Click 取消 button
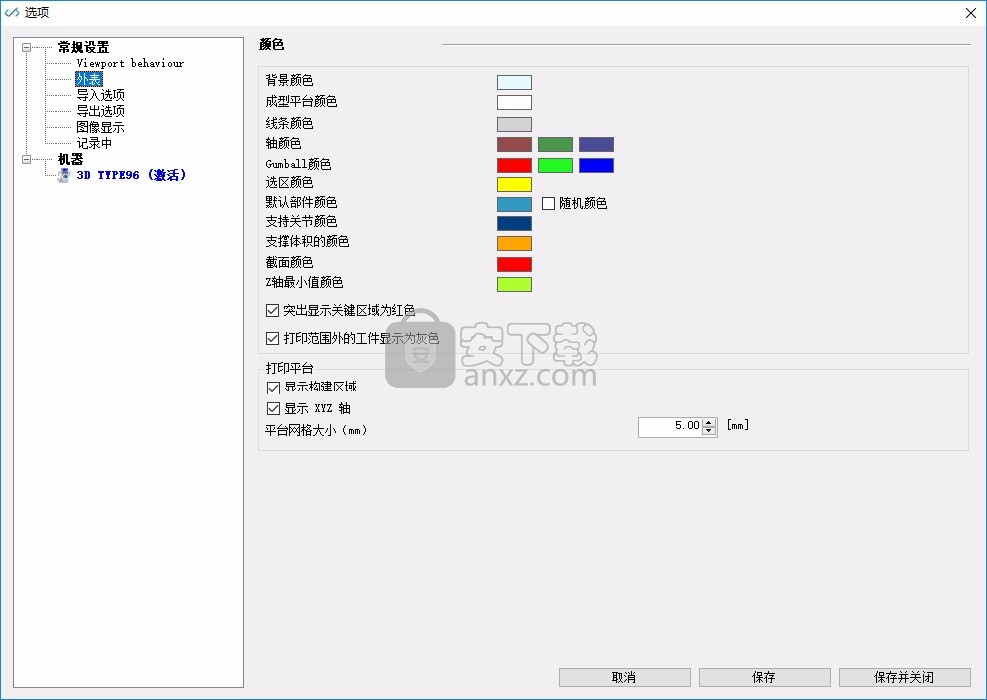This screenshot has width=987, height=700. (624, 677)
